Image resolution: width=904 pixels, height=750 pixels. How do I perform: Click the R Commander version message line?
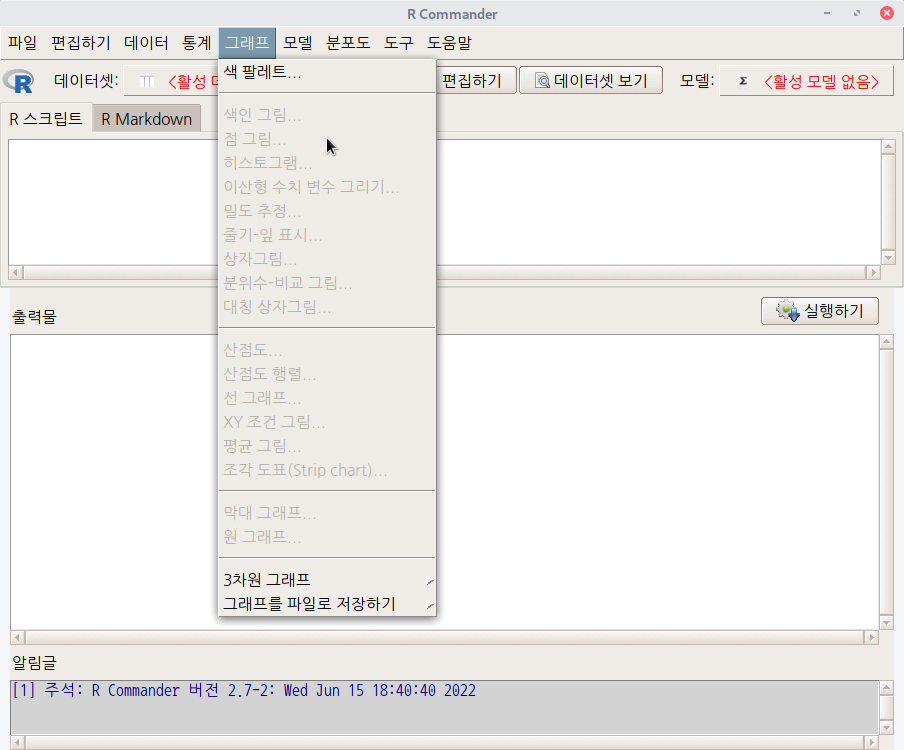pos(244,691)
